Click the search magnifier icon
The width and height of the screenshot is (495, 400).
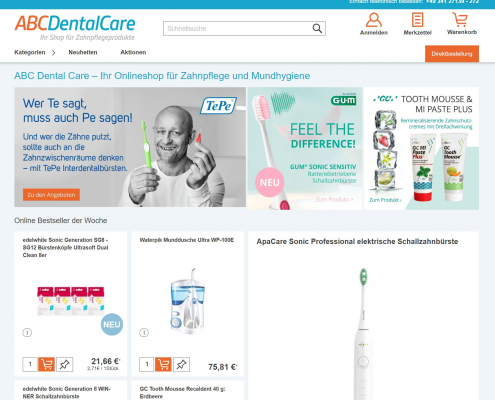(x=317, y=29)
